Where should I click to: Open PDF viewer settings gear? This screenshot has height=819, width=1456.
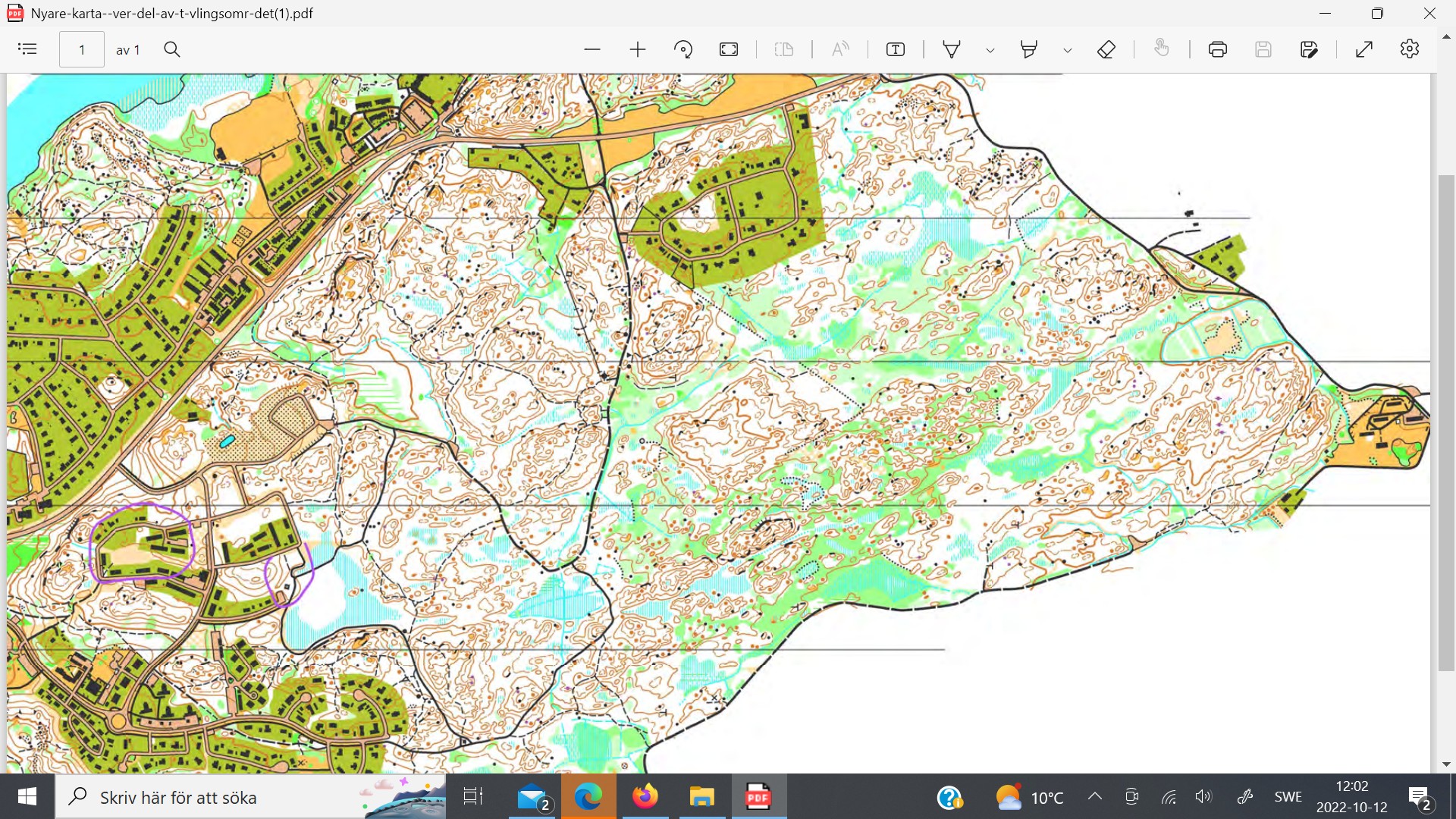[1410, 49]
